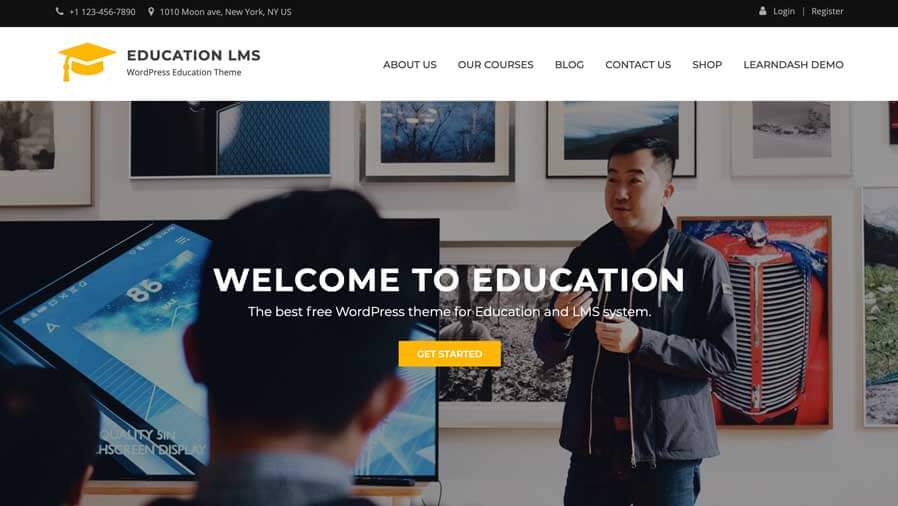Click the phone number +1 123-456-7890

(102, 11)
